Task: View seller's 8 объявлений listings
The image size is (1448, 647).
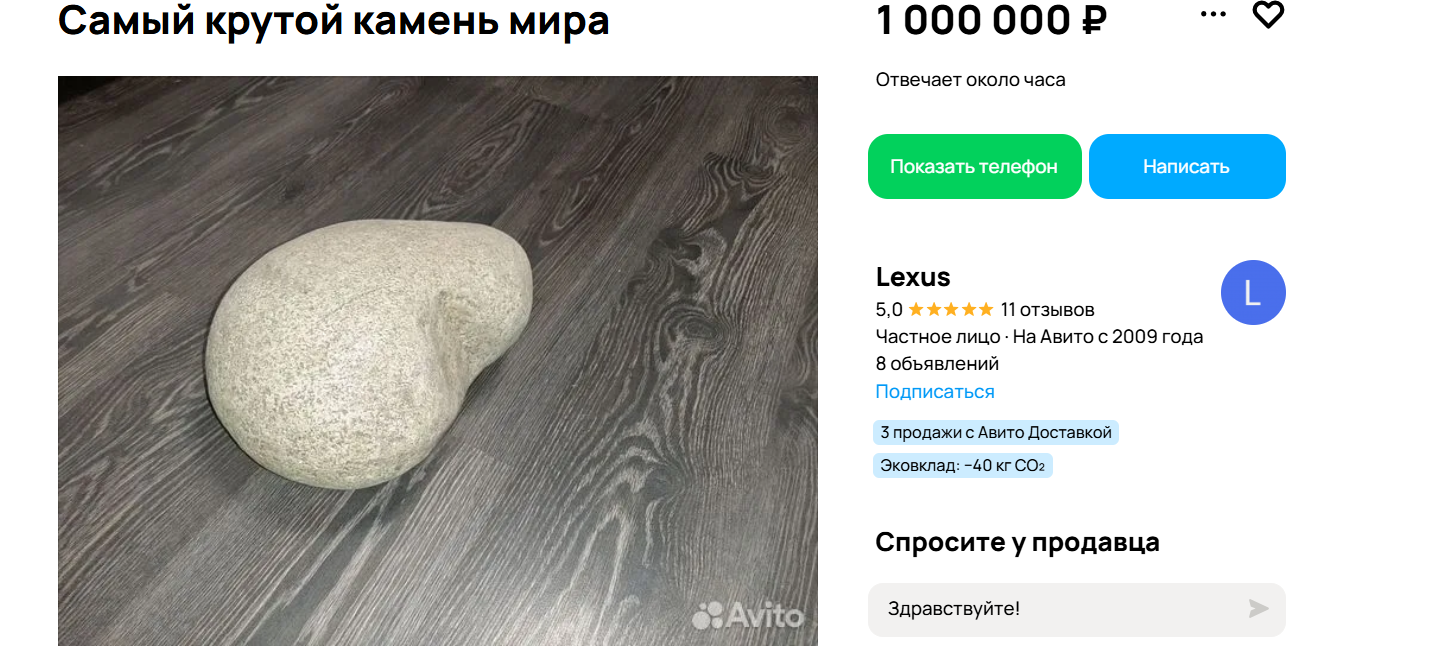Action: coord(937,364)
